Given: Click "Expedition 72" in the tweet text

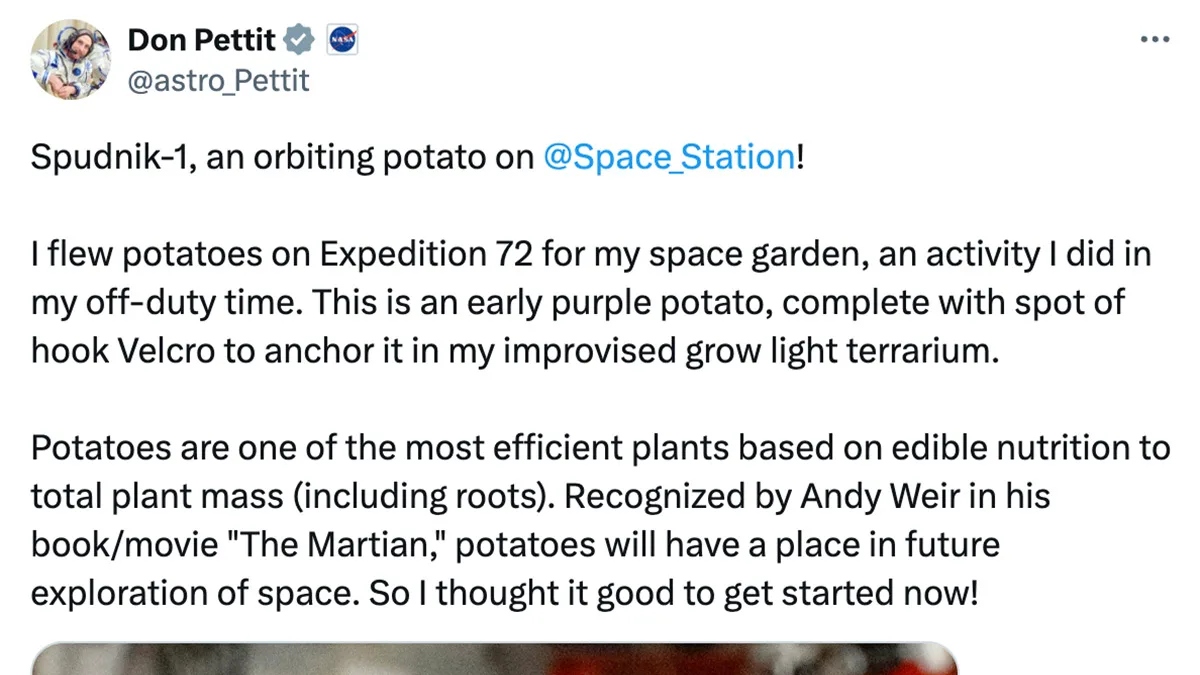Looking at the screenshot, I should (425, 255).
